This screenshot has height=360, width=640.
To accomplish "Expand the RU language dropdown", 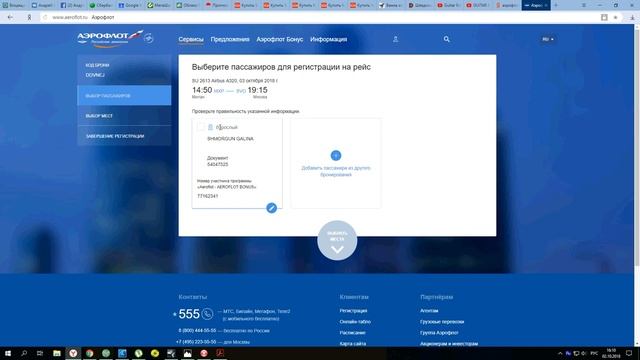I will point(548,39).
